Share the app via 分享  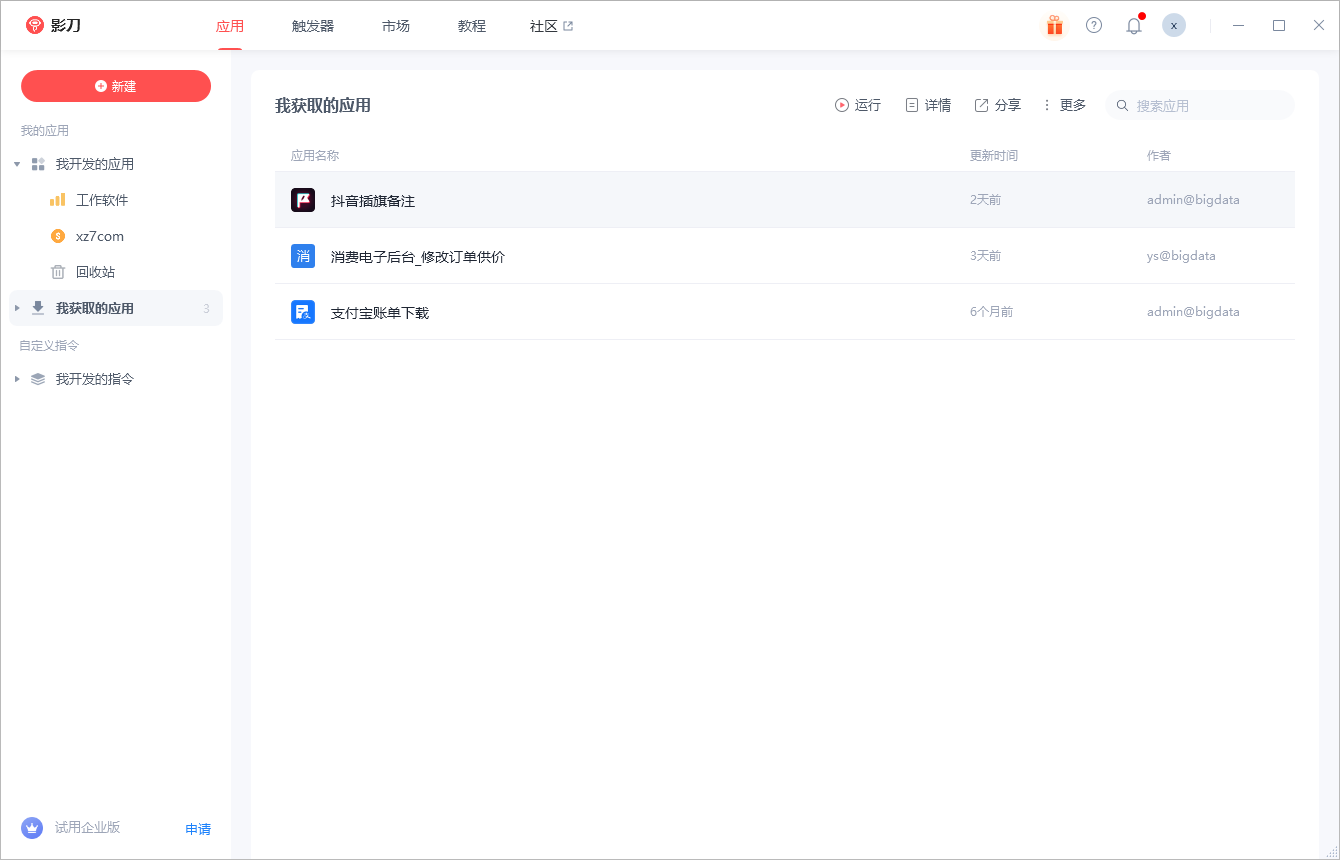998,105
